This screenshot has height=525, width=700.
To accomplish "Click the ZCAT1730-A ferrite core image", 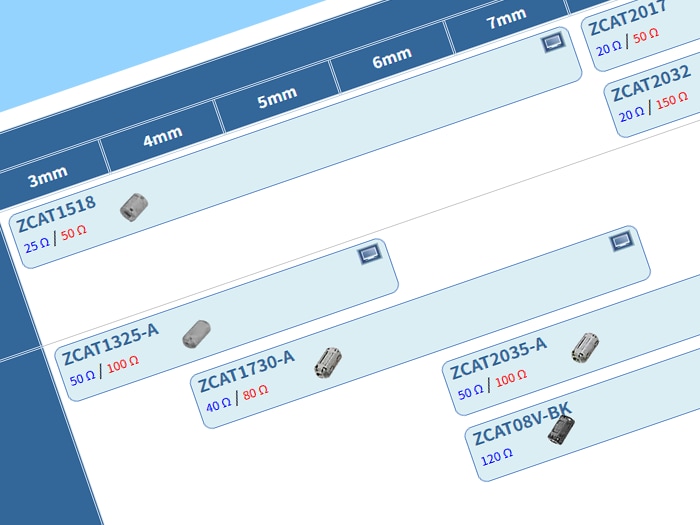I will pyautogui.click(x=328, y=362).
